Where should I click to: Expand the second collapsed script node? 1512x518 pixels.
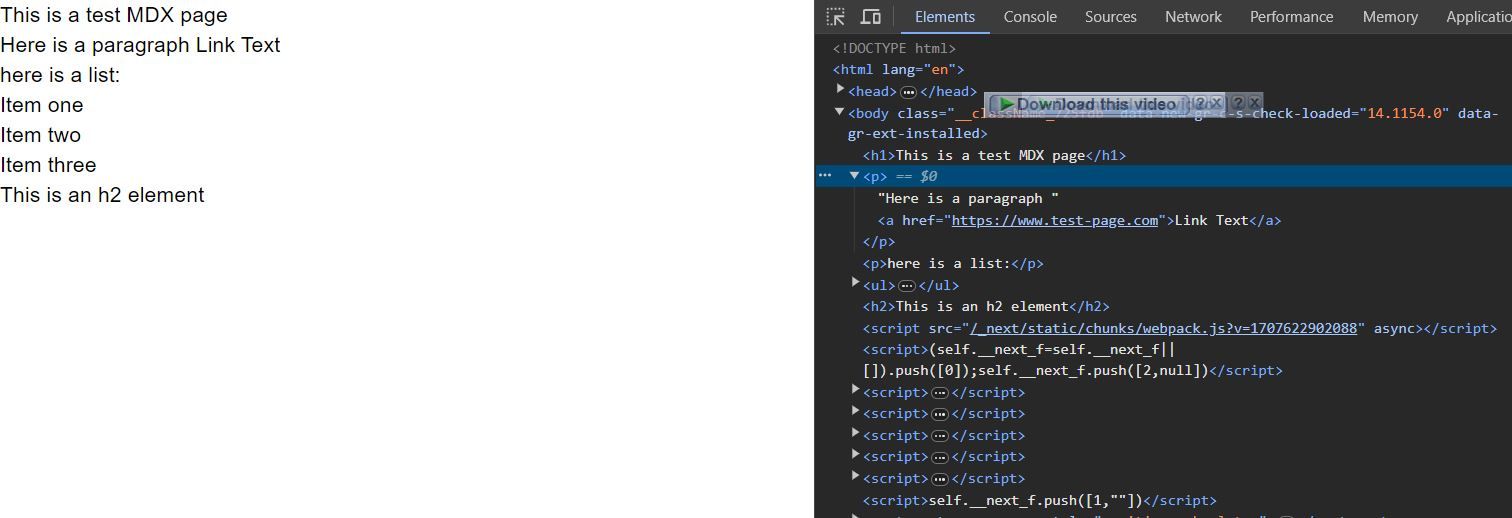pos(855,412)
